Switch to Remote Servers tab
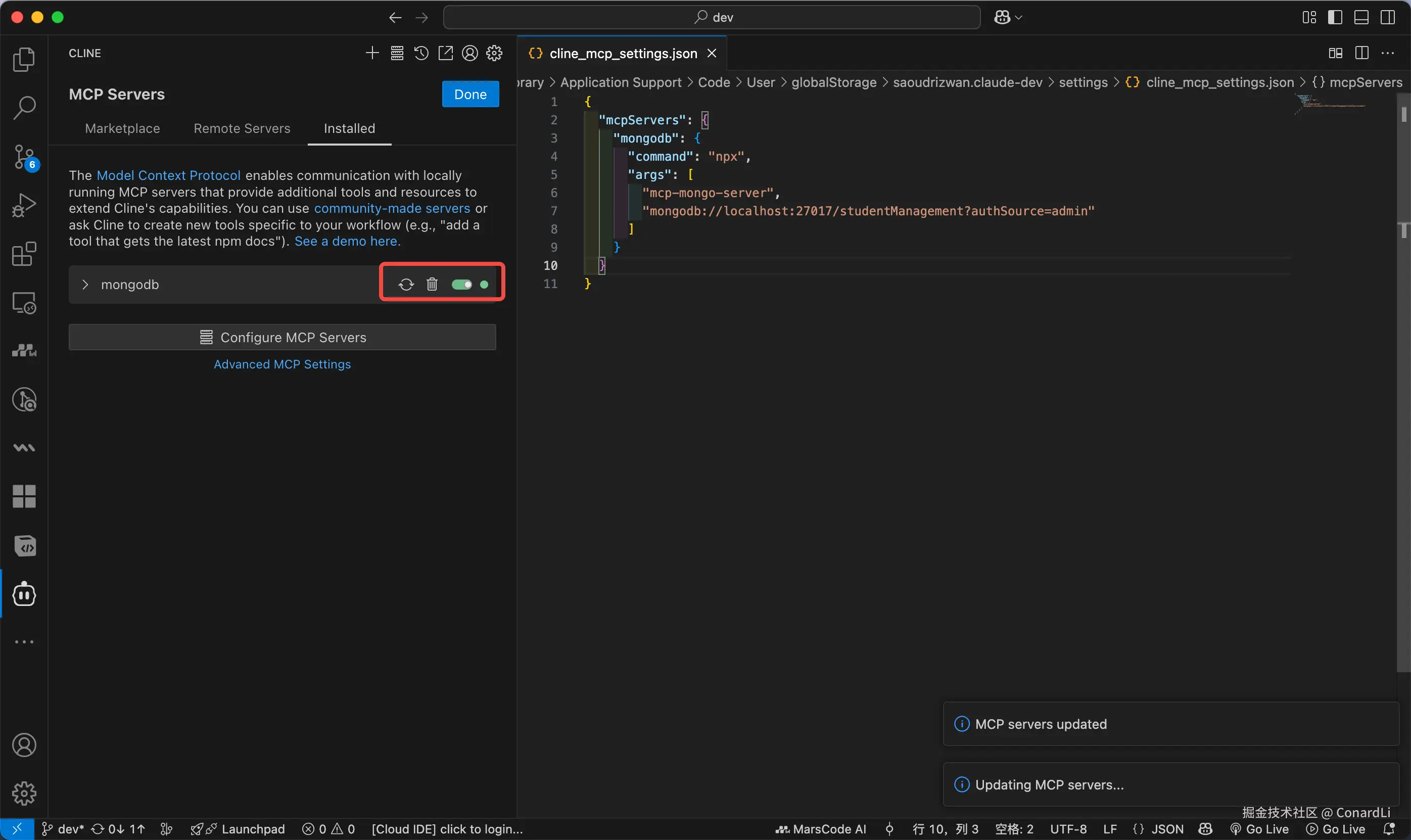Viewport: 1411px width, 840px height. (x=242, y=128)
